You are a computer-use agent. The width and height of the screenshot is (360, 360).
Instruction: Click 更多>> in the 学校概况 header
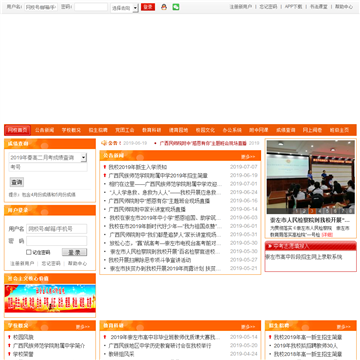coord(83,327)
